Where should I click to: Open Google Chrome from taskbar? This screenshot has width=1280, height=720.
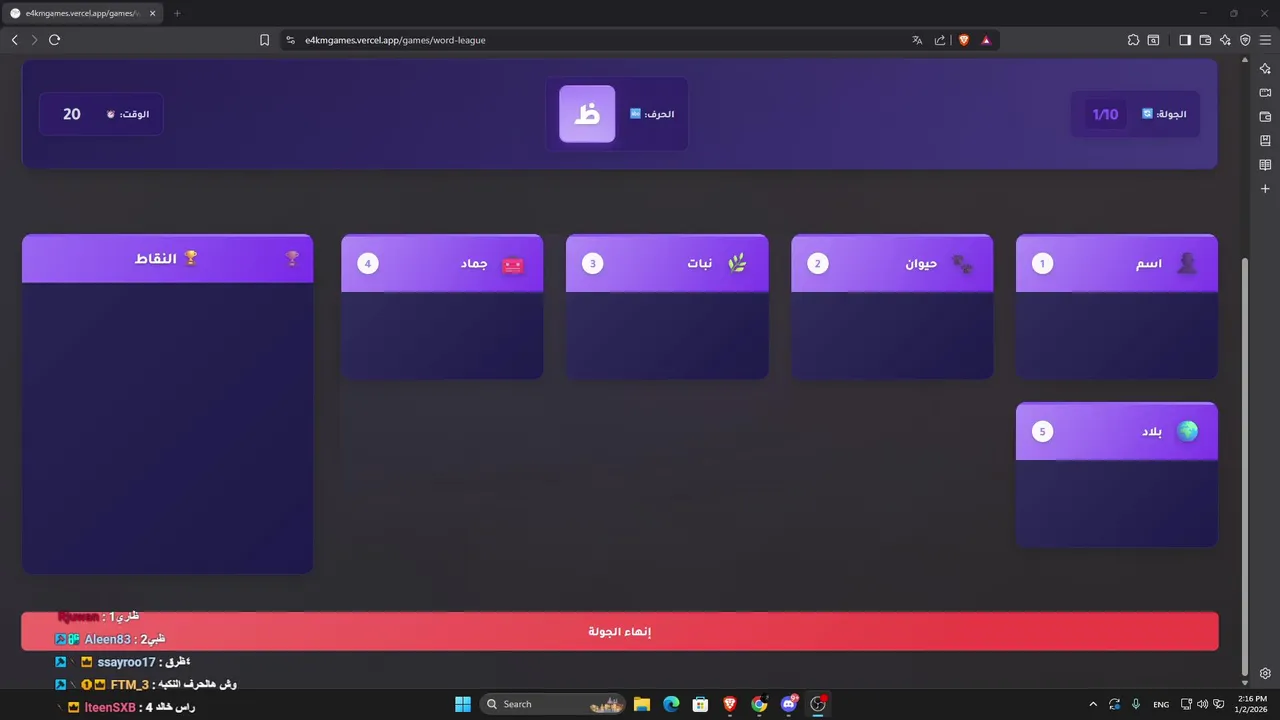pos(759,704)
